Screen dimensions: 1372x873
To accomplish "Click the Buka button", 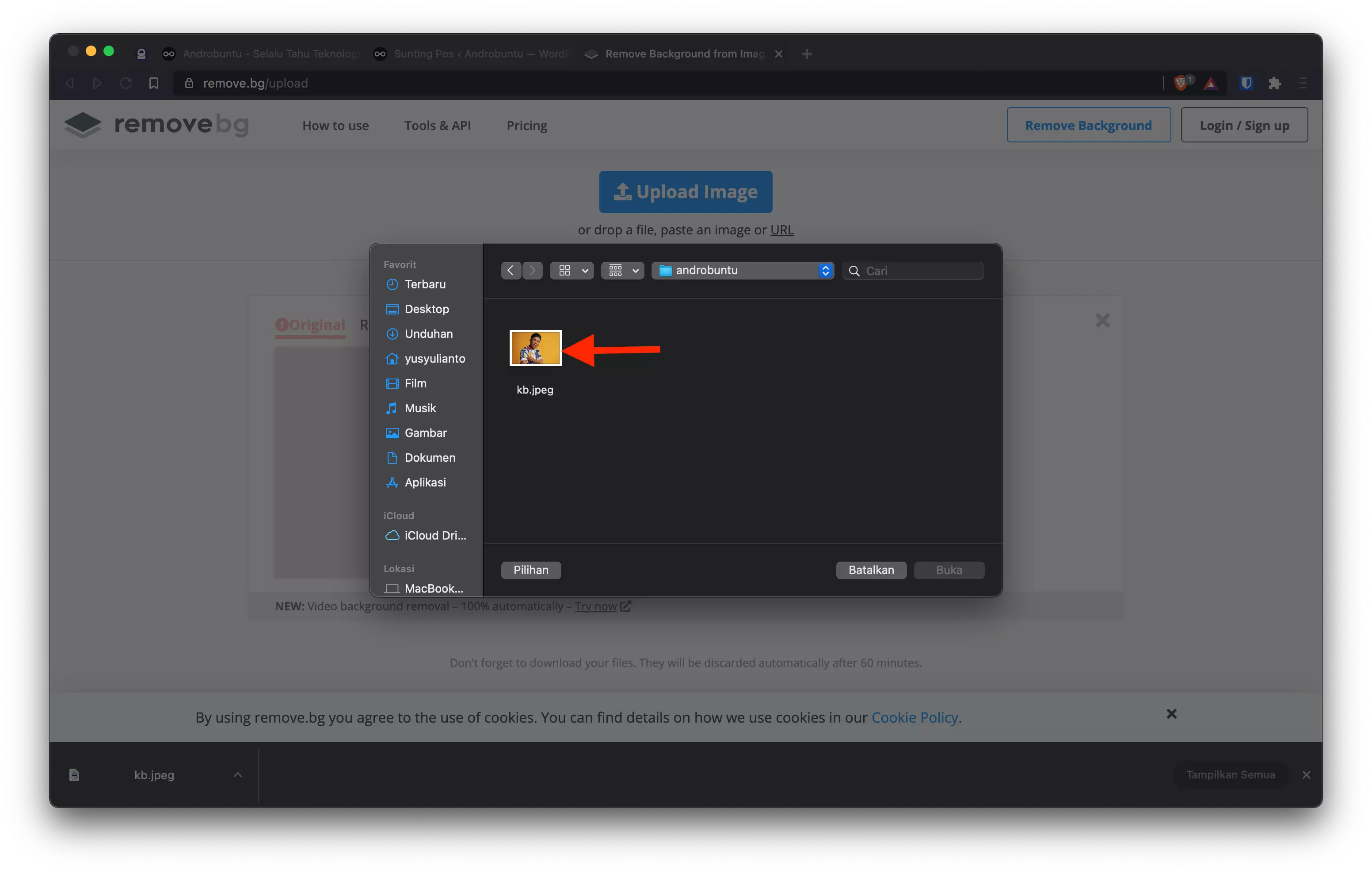I will [949, 570].
